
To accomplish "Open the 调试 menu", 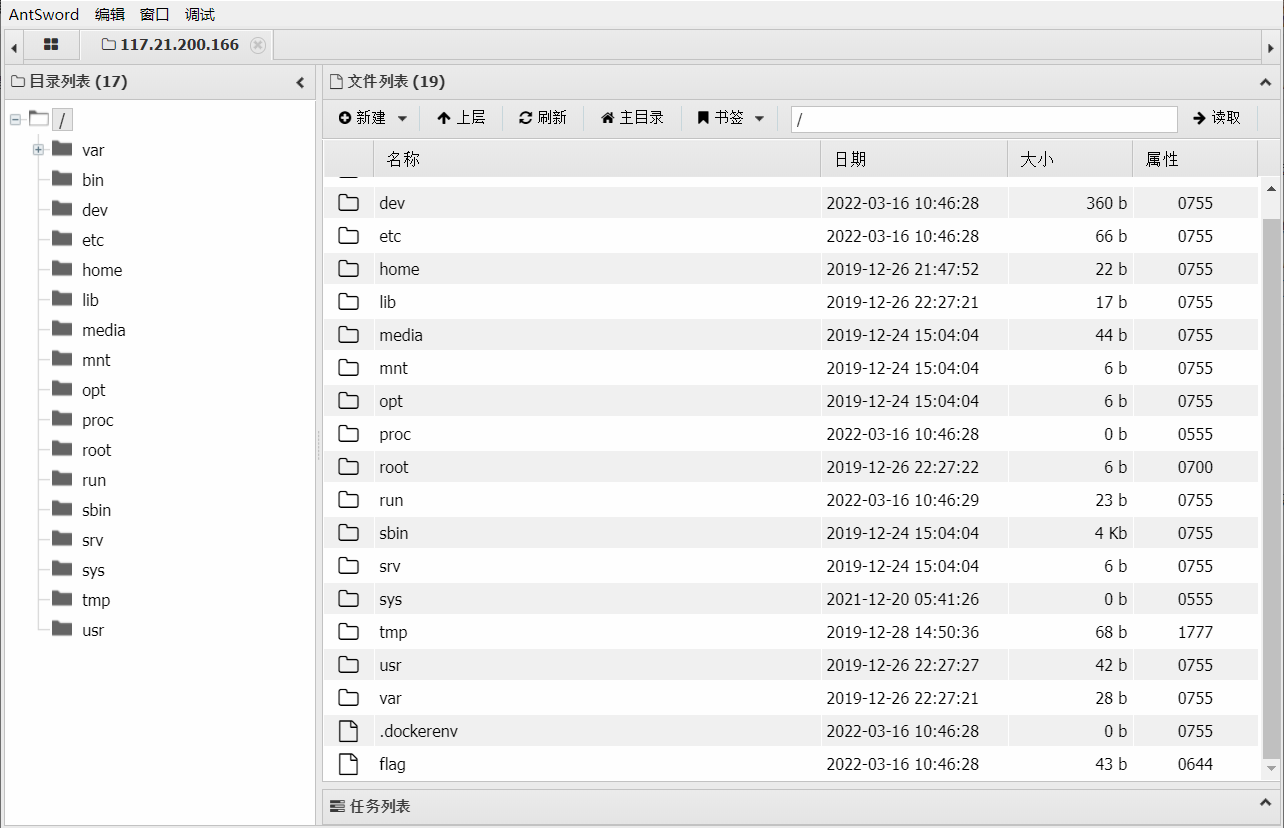I will (x=198, y=14).
